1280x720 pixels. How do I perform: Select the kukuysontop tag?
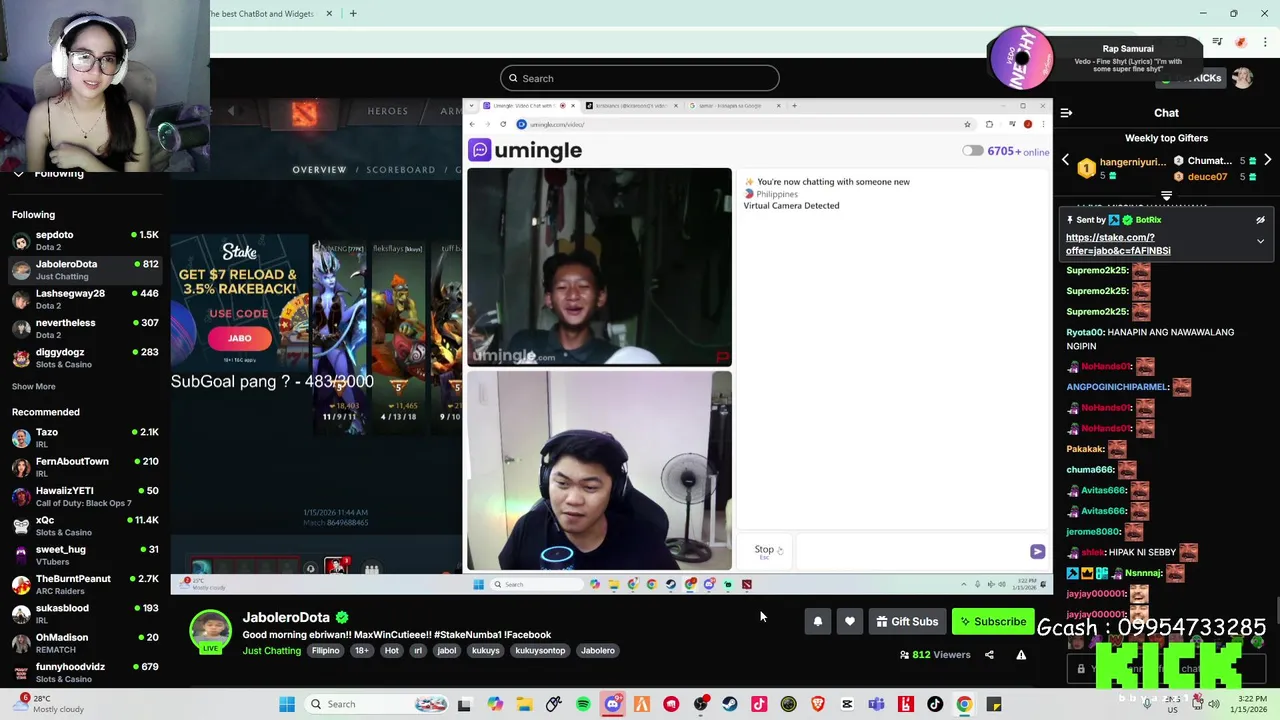(x=540, y=651)
